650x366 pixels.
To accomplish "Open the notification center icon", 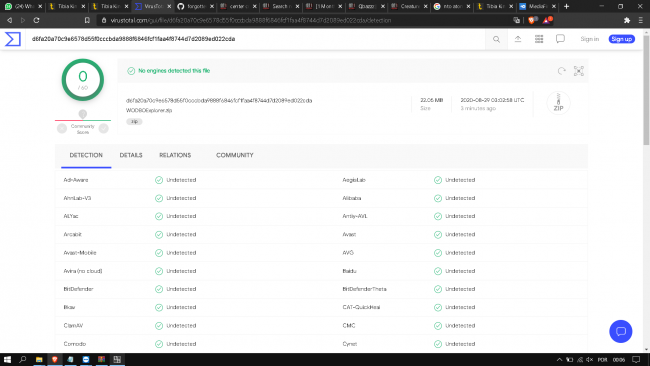I will pyautogui.click(x=636, y=359).
